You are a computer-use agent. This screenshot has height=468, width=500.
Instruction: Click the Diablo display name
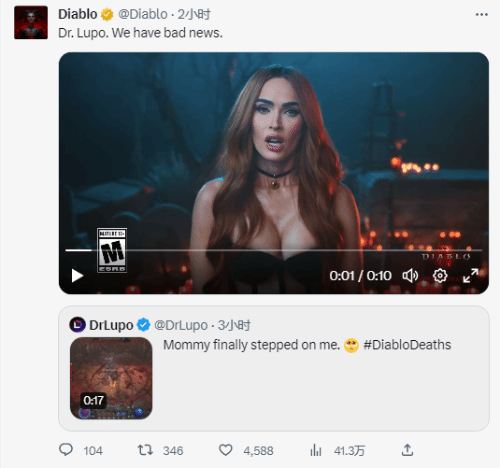point(78,14)
